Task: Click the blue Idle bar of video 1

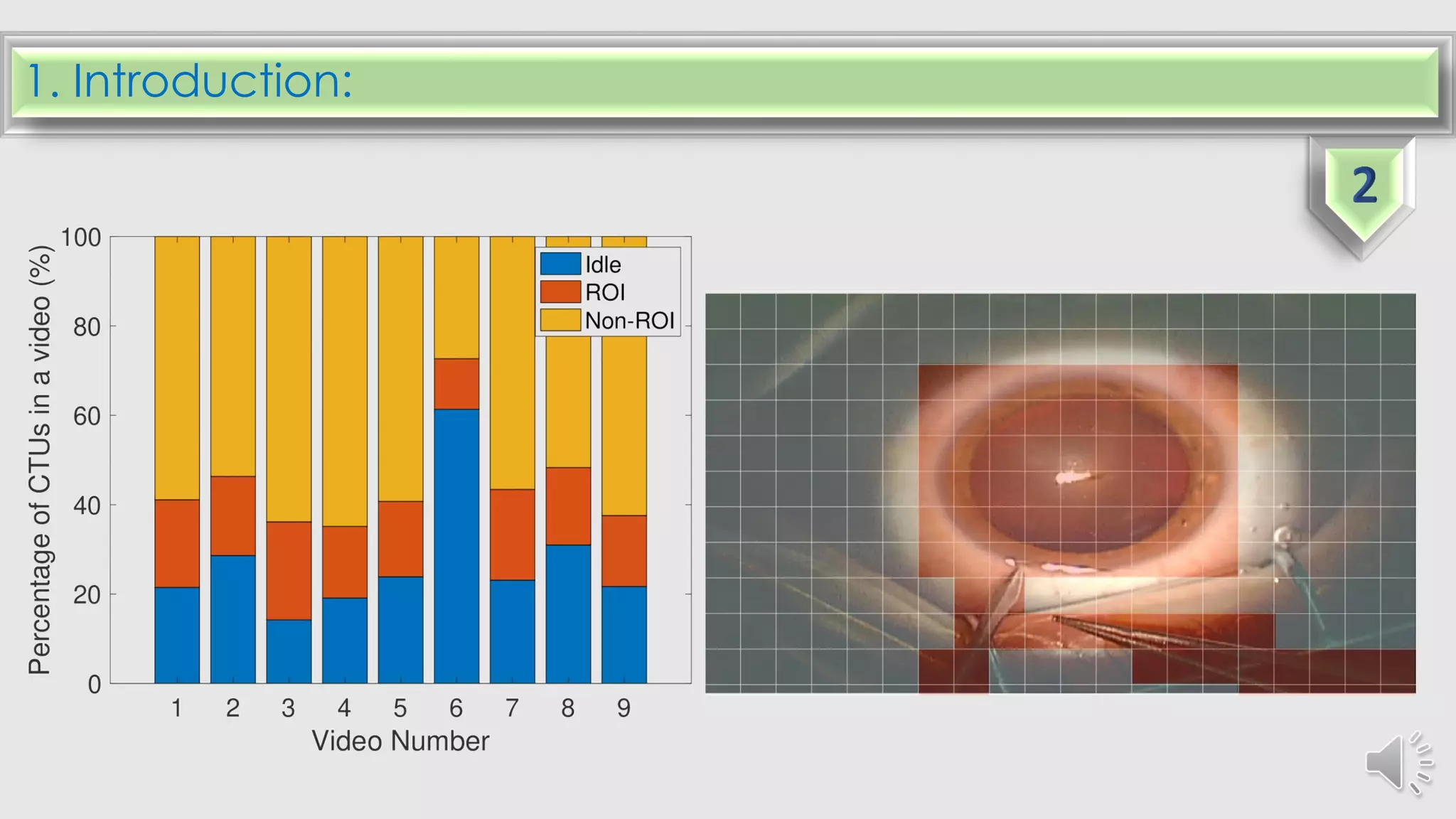Action: click(177, 635)
